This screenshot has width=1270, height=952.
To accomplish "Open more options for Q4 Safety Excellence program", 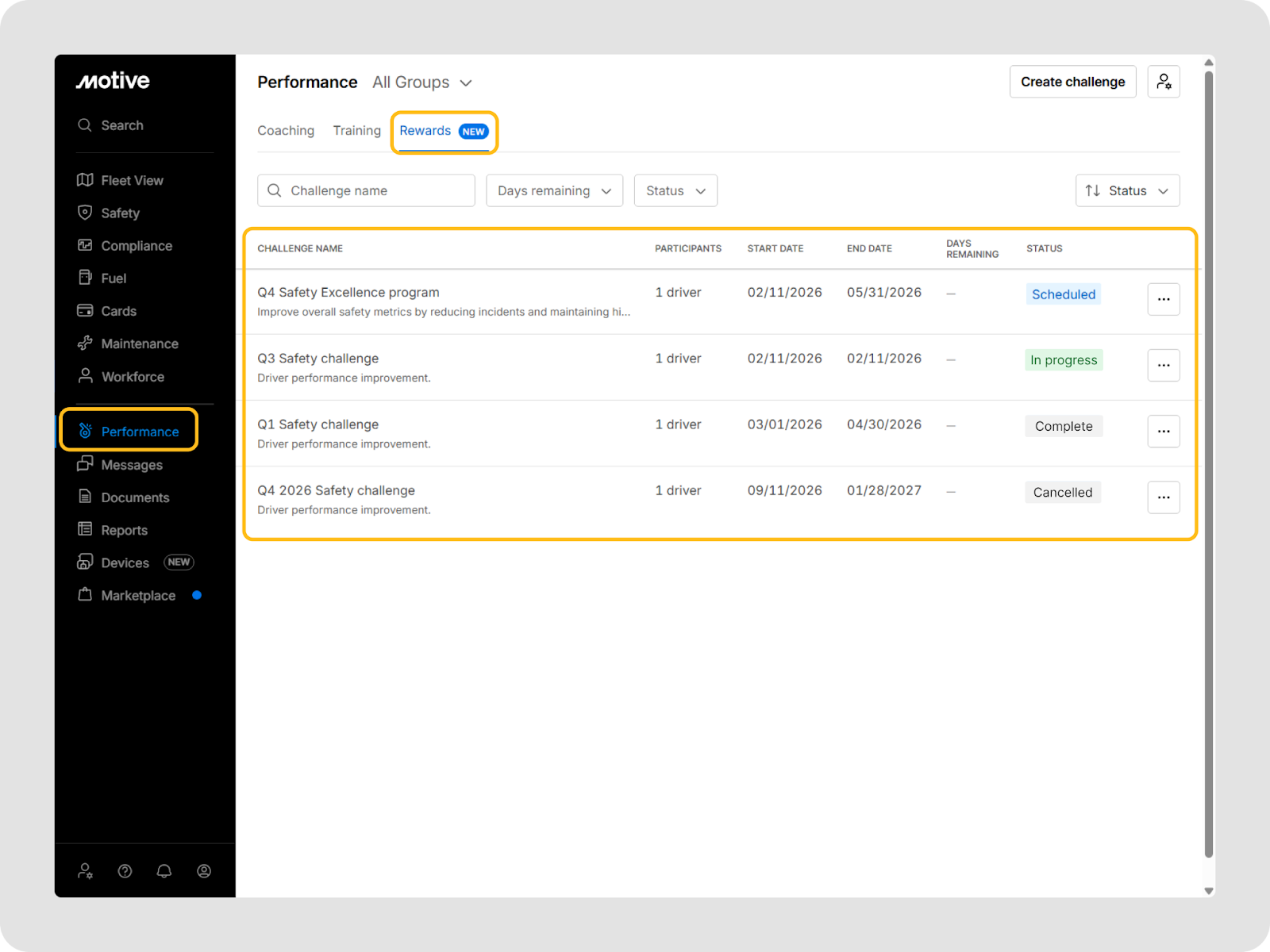I will [1164, 299].
